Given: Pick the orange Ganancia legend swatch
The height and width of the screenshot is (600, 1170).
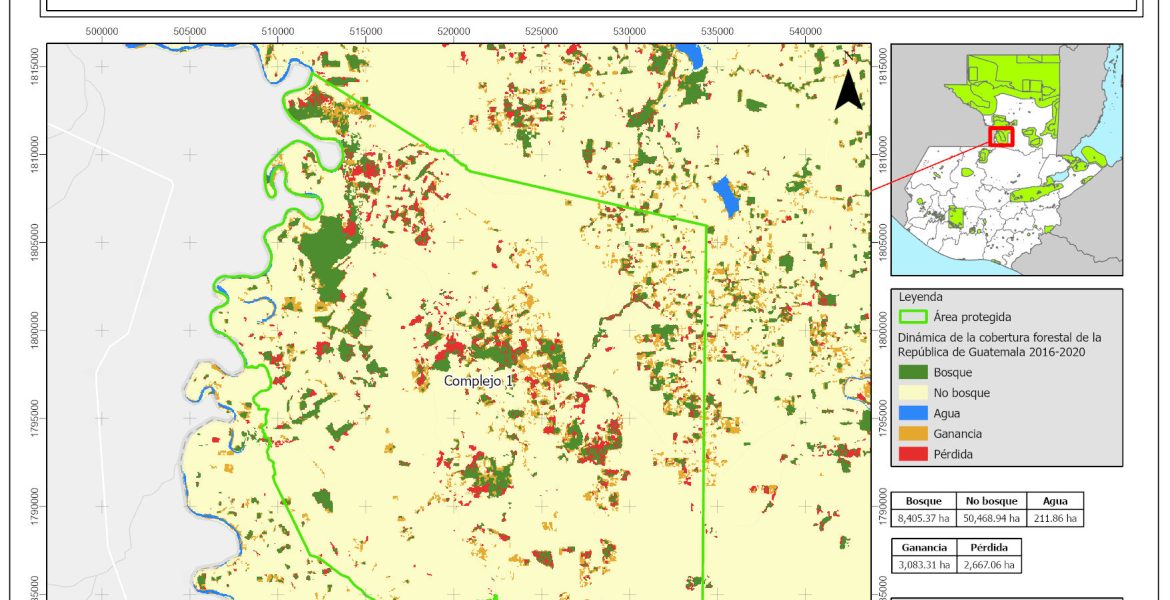Looking at the screenshot, I should point(911,433).
